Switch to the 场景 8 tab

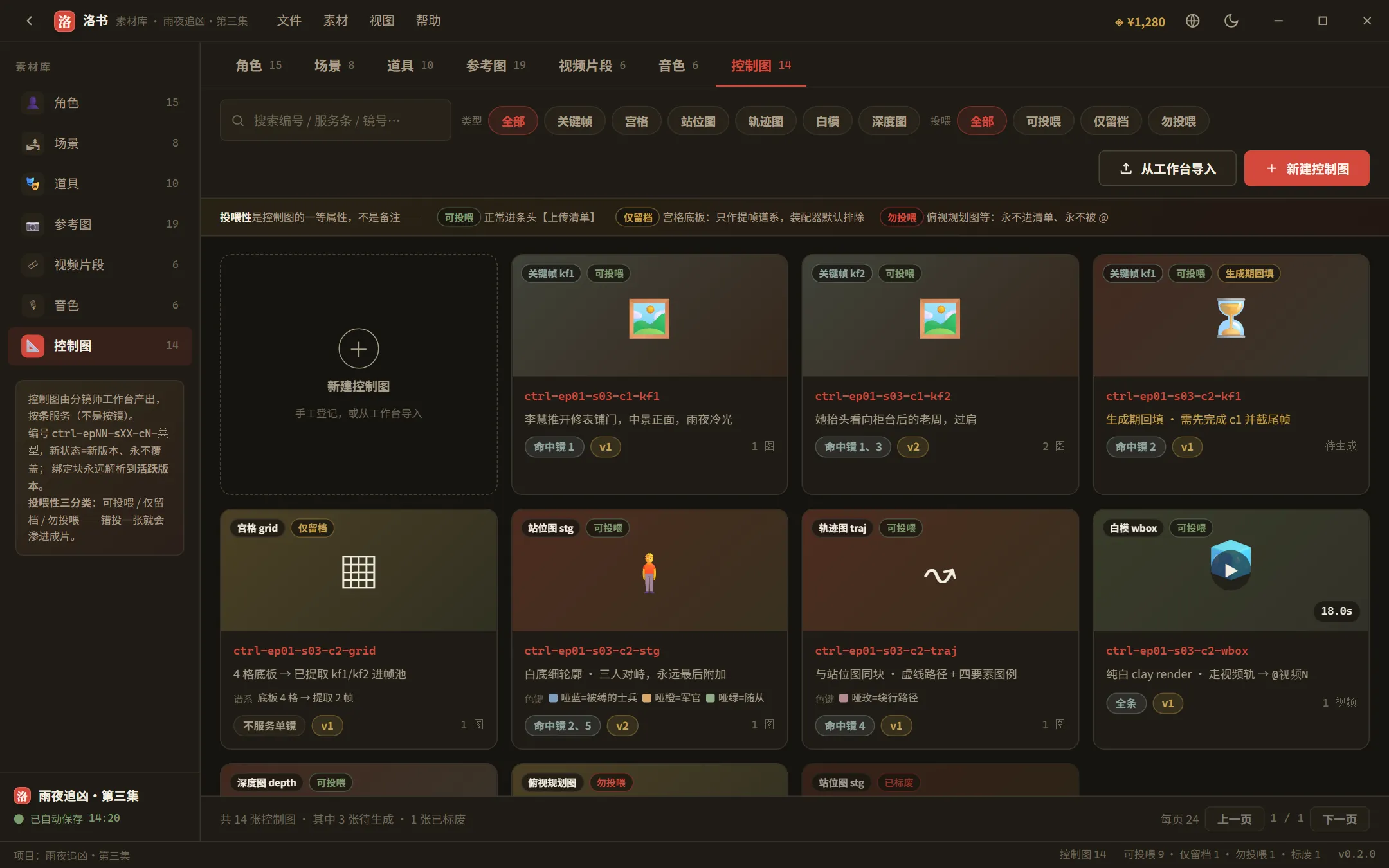coord(334,65)
